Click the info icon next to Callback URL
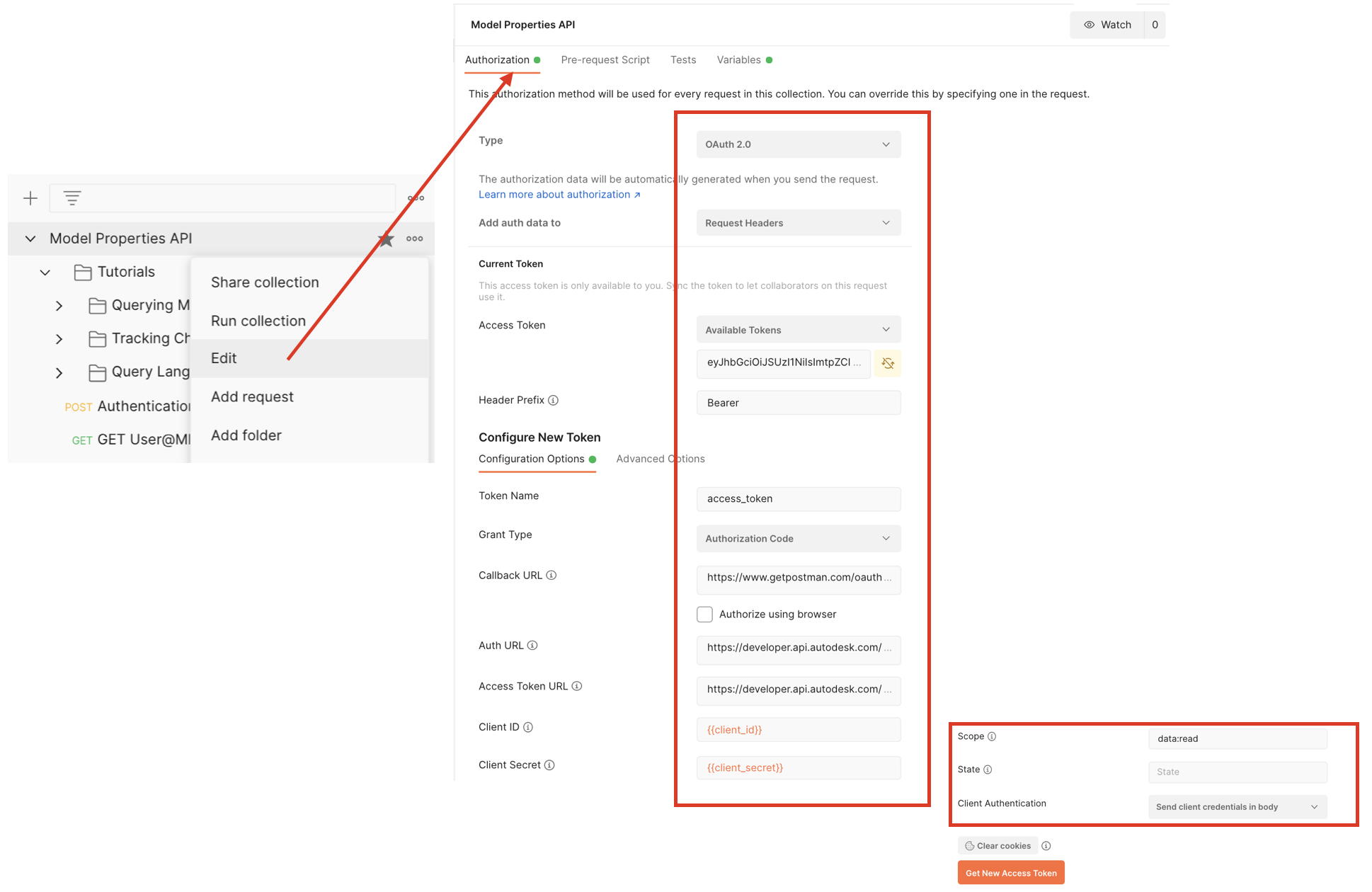This screenshot has width=1372, height=892. [x=551, y=576]
